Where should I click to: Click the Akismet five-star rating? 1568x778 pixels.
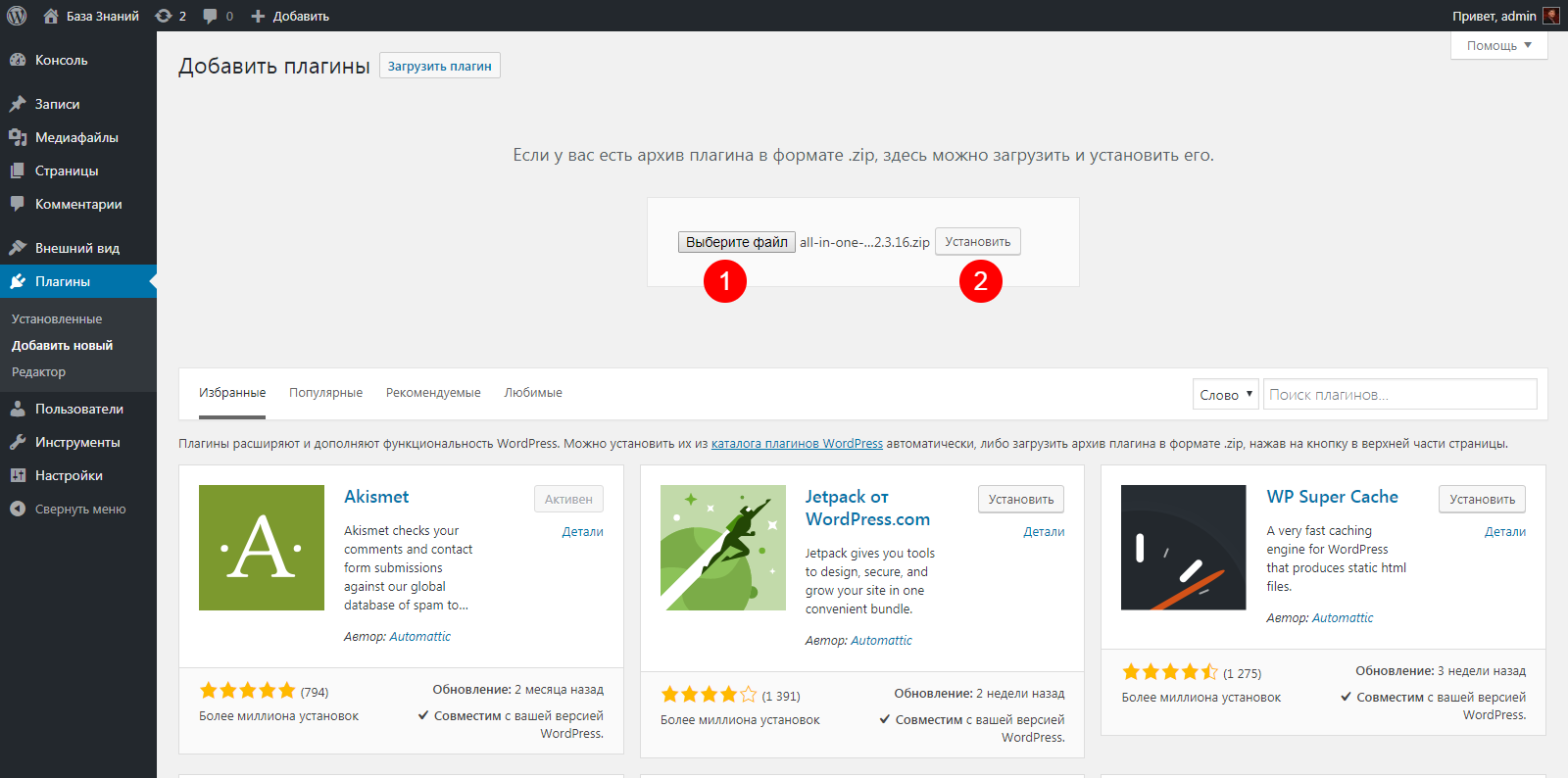click(x=247, y=691)
